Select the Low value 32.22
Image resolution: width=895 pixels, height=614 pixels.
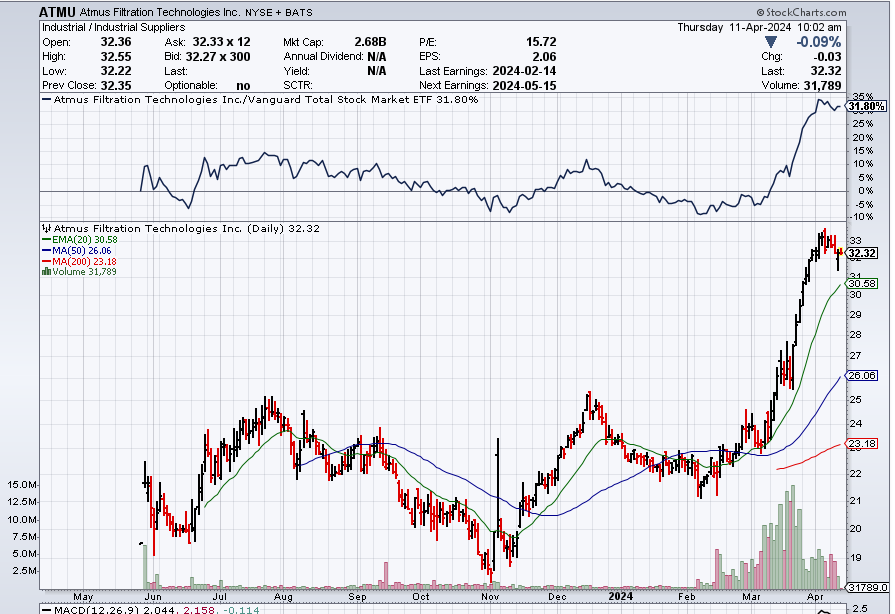tap(116, 71)
